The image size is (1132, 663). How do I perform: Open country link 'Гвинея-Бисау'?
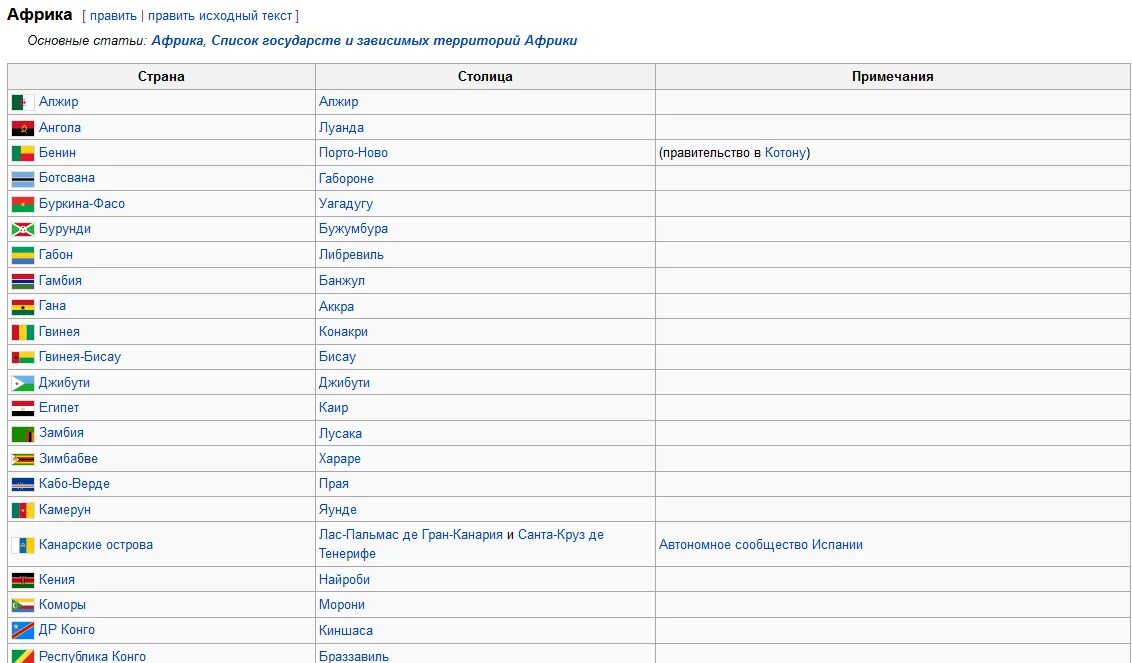(80, 357)
